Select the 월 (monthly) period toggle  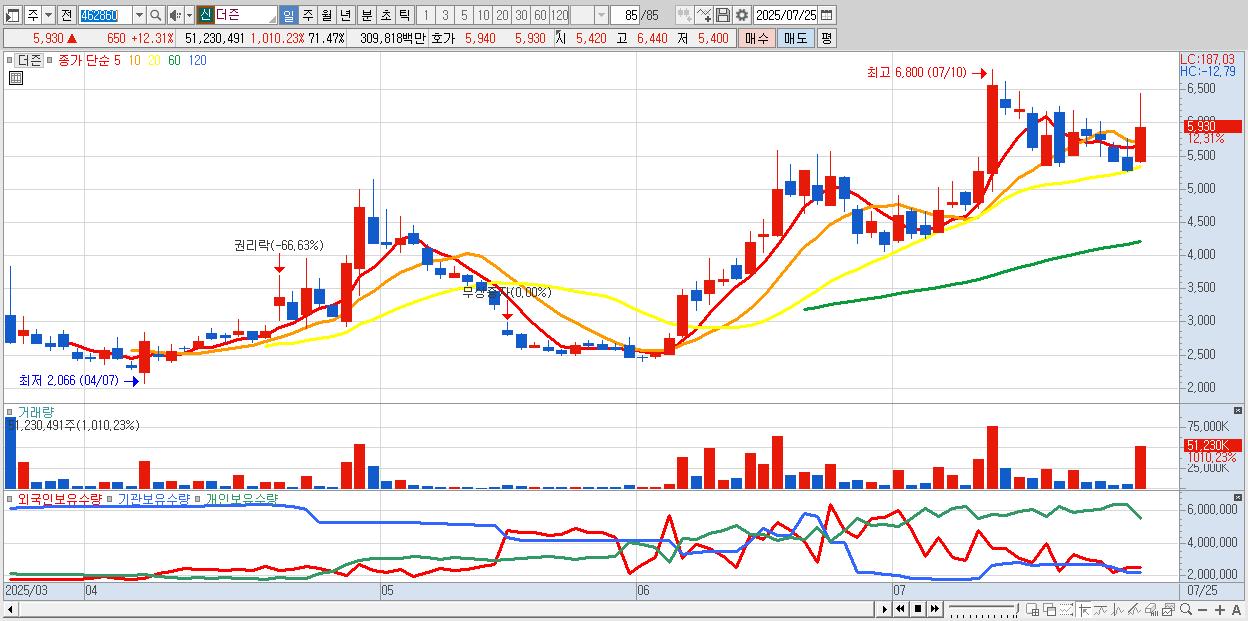click(x=325, y=15)
